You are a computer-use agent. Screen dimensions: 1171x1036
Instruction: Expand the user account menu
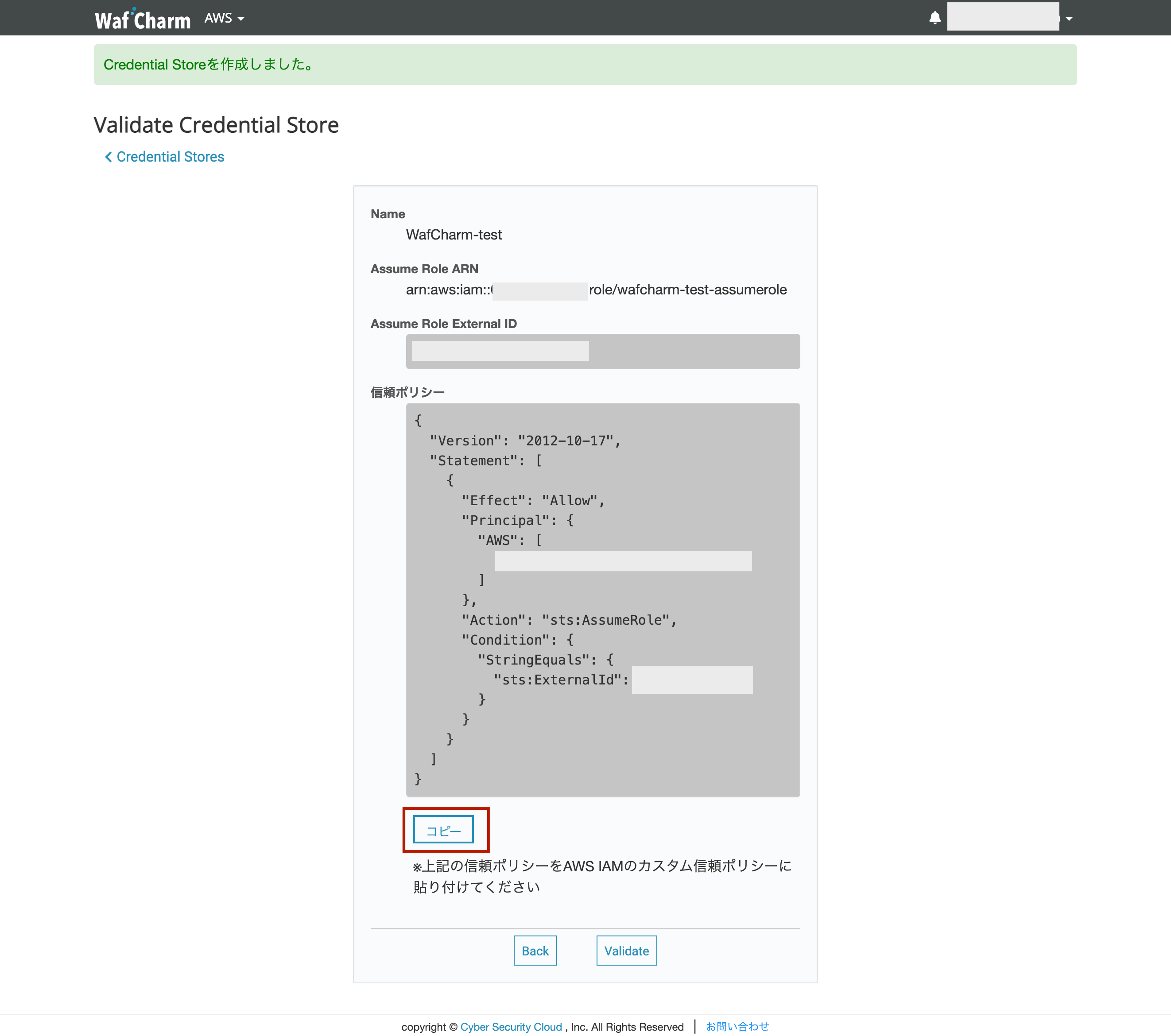pos(1068,18)
